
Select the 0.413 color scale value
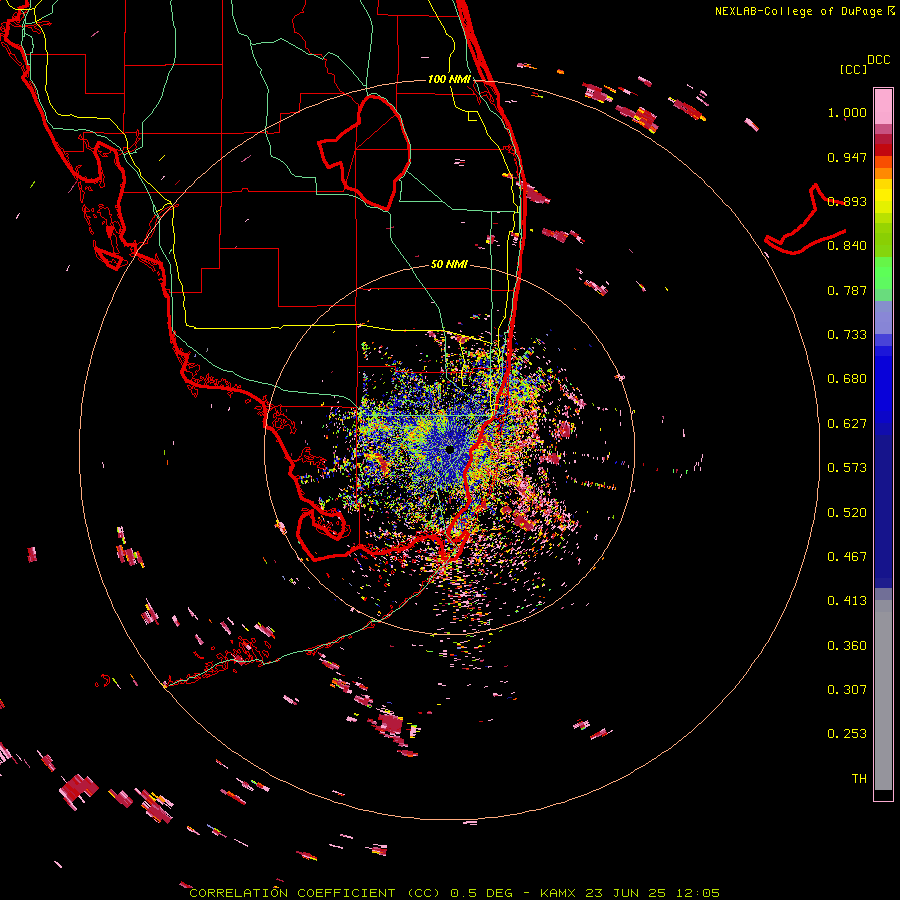click(847, 601)
